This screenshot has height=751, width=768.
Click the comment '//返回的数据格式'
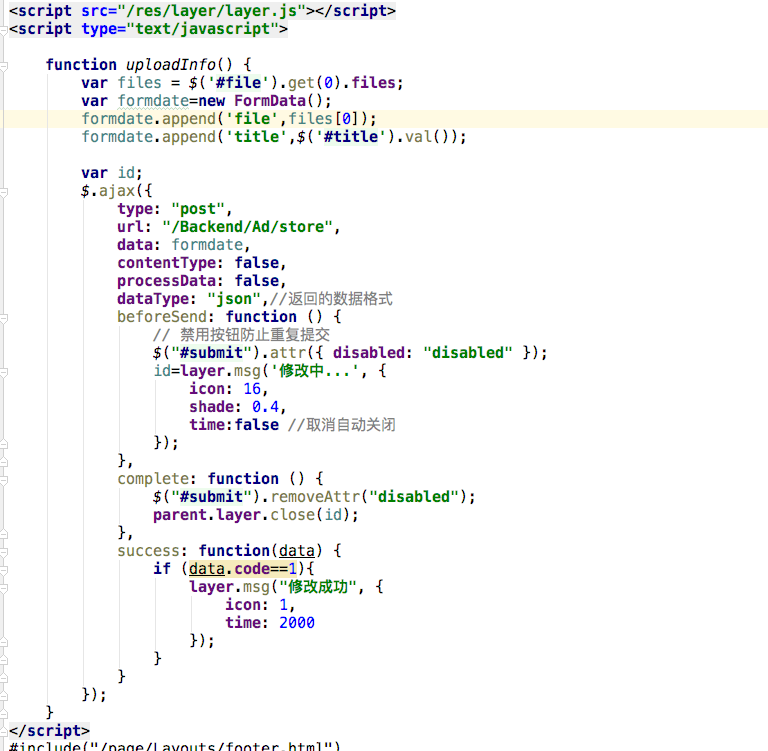331,299
